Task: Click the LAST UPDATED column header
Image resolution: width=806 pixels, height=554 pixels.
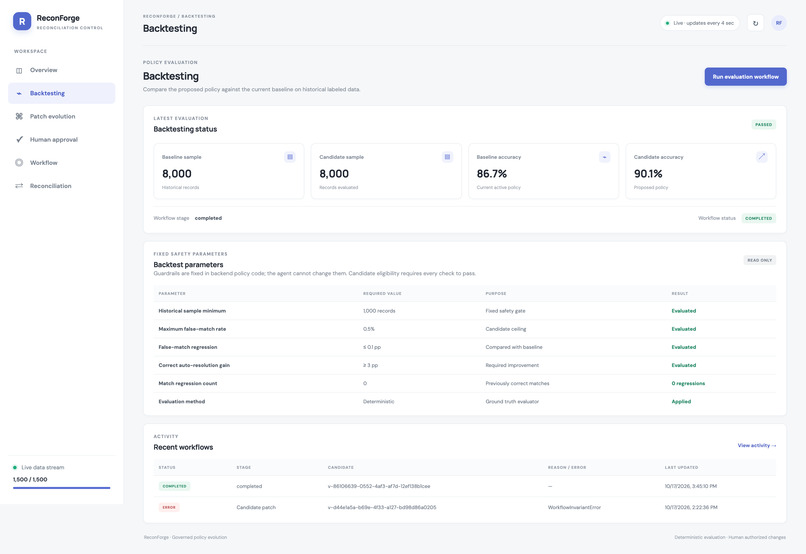Action: [681, 468]
